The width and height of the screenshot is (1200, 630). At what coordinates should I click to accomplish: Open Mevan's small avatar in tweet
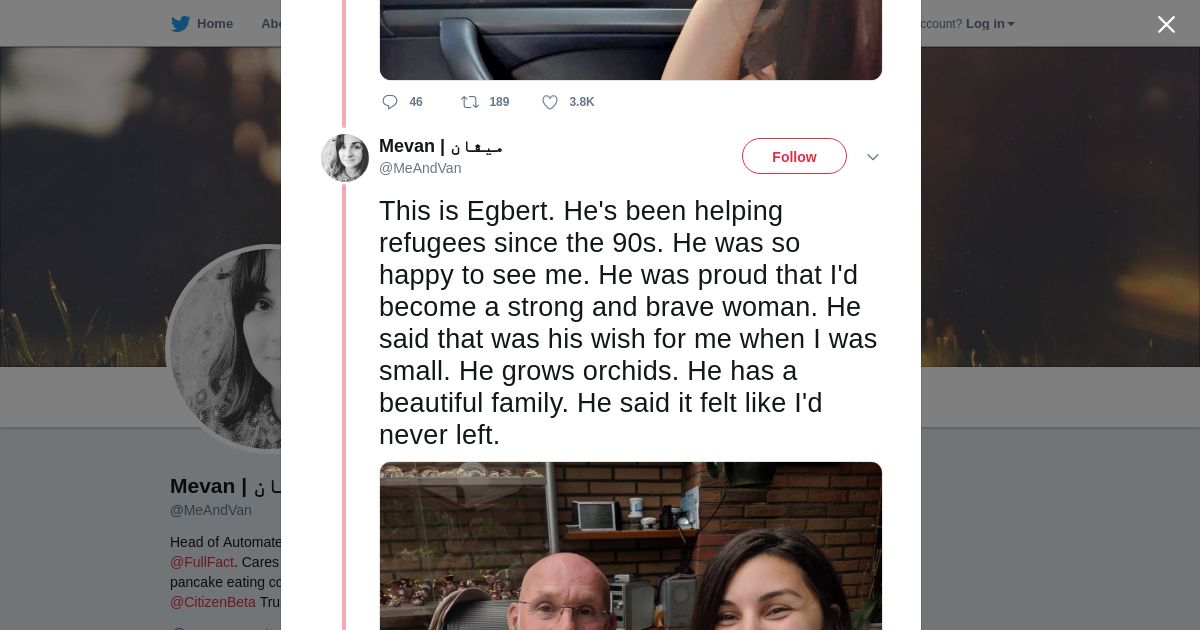tap(345, 158)
